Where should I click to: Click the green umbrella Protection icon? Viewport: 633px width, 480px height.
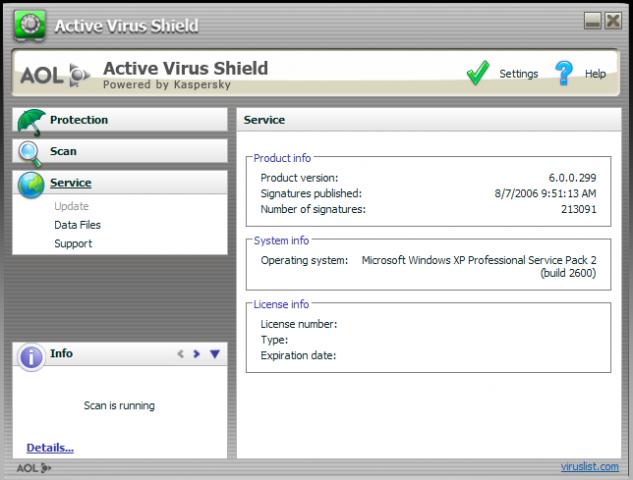point(31,122)
